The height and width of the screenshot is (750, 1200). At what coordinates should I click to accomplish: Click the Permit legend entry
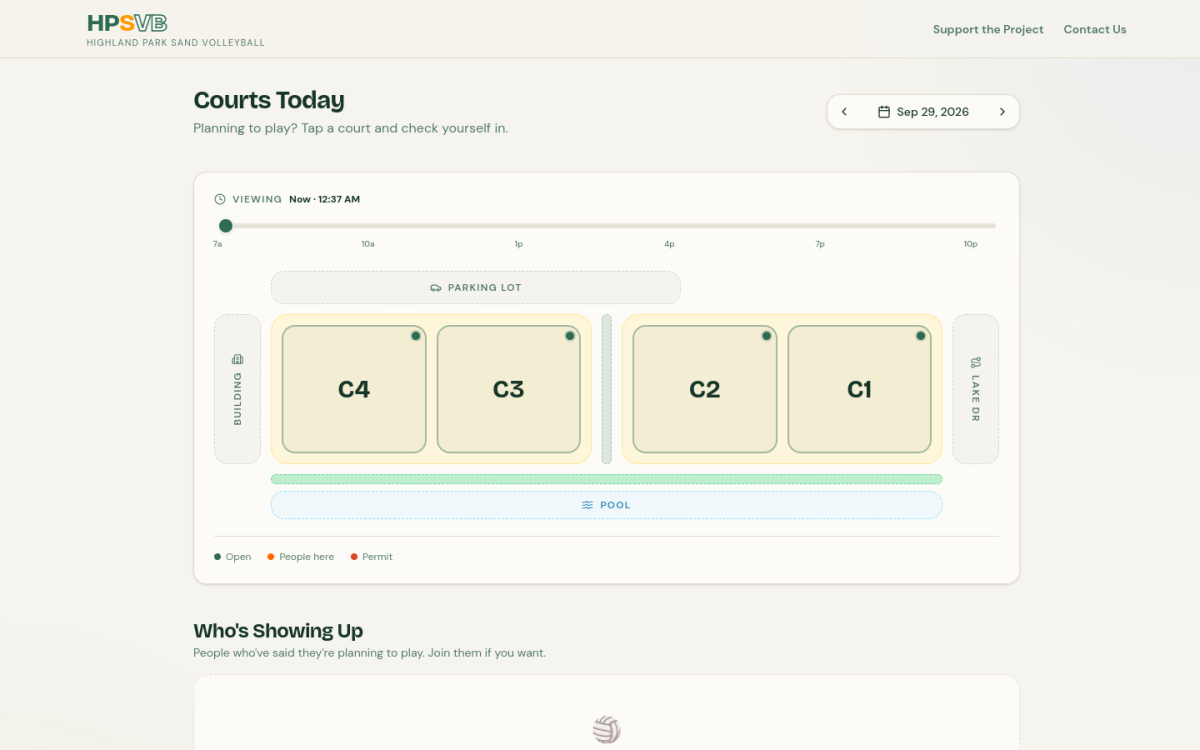click(372, 557)
